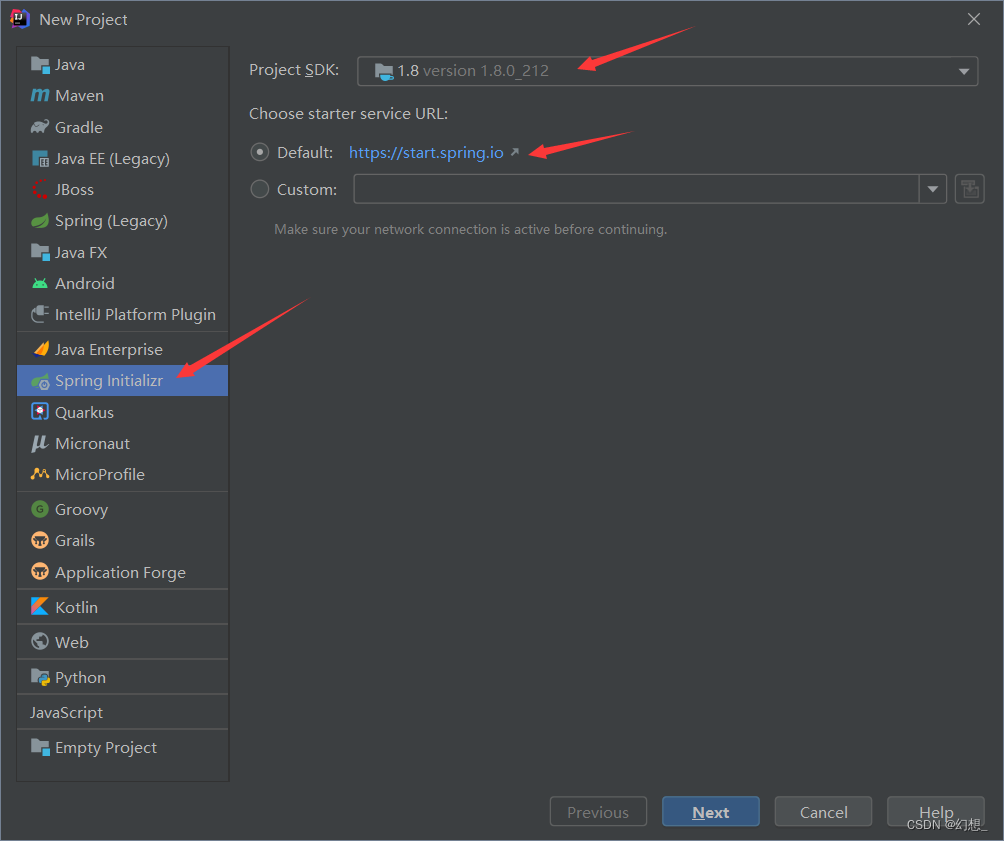Click the Maven 'm' icon
The width and height of the screenshot is (1004, 841).
(x=40, y=95)
